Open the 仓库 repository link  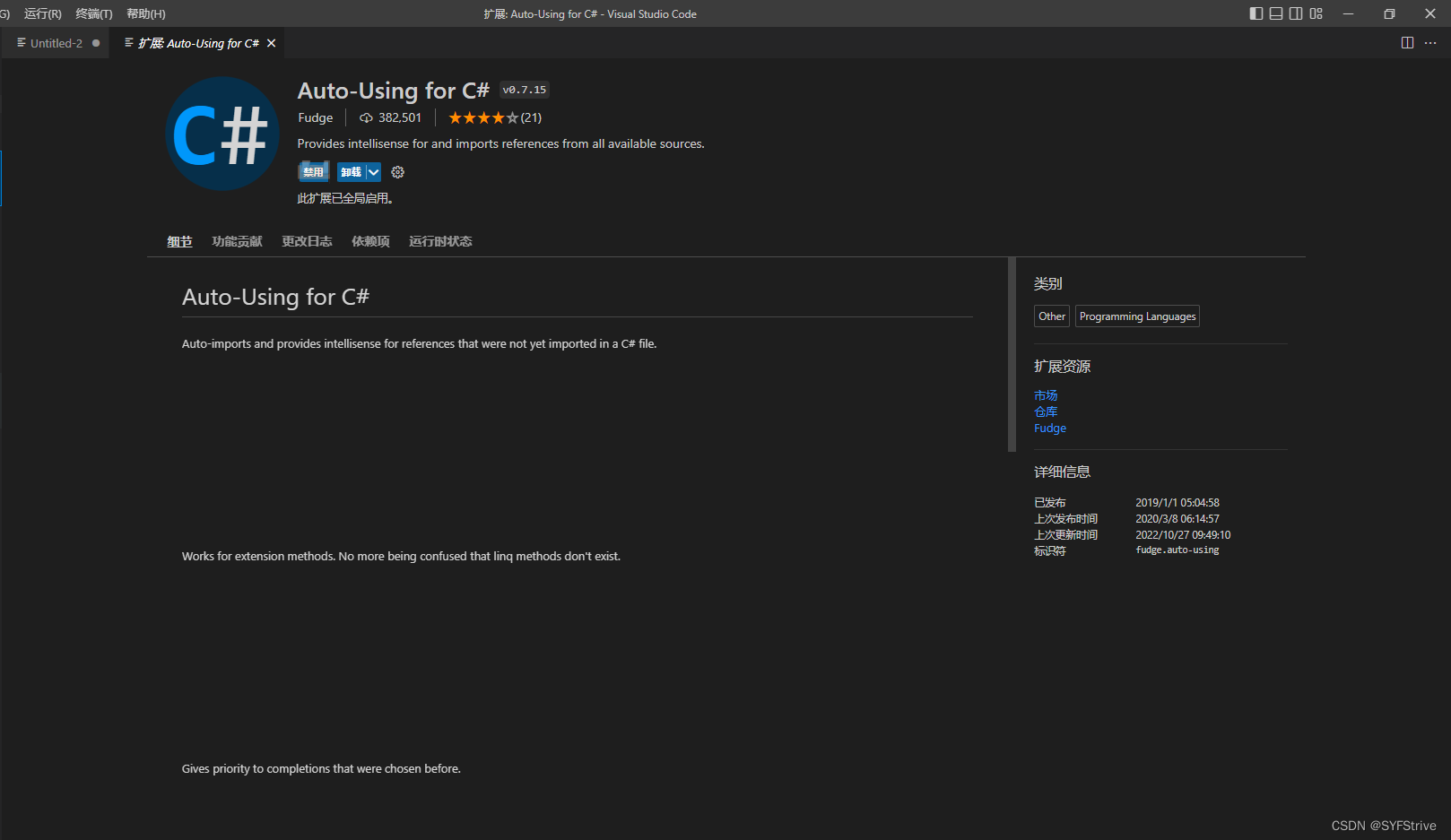[1046, 411]
